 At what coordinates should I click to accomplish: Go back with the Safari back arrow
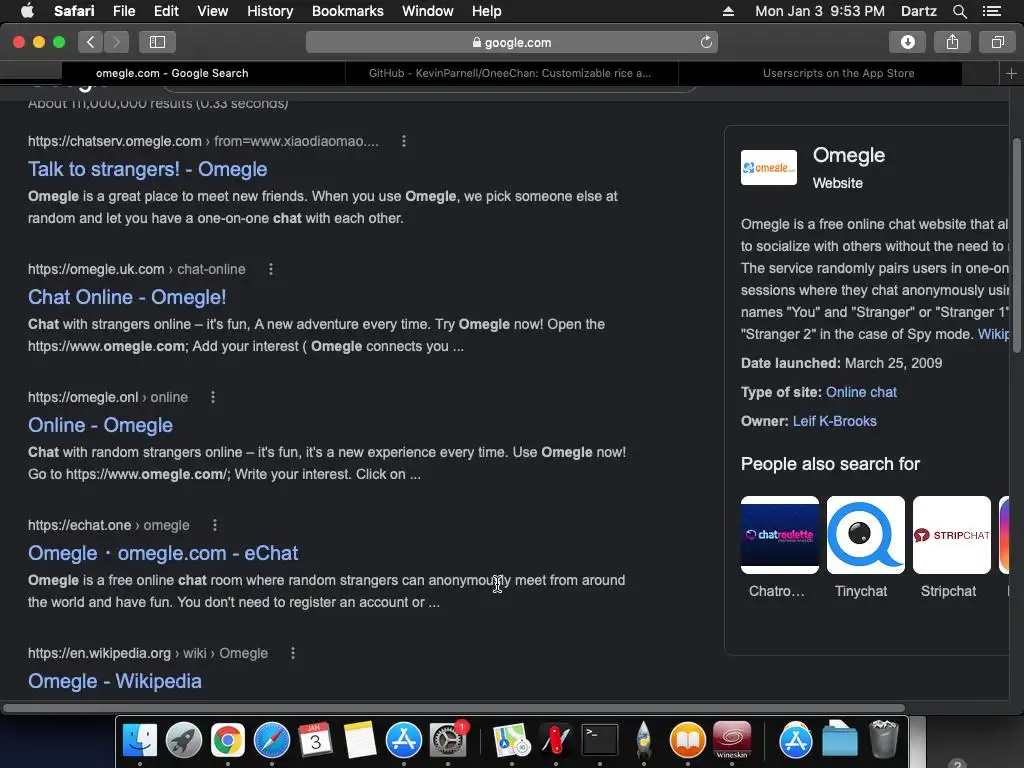91,42
